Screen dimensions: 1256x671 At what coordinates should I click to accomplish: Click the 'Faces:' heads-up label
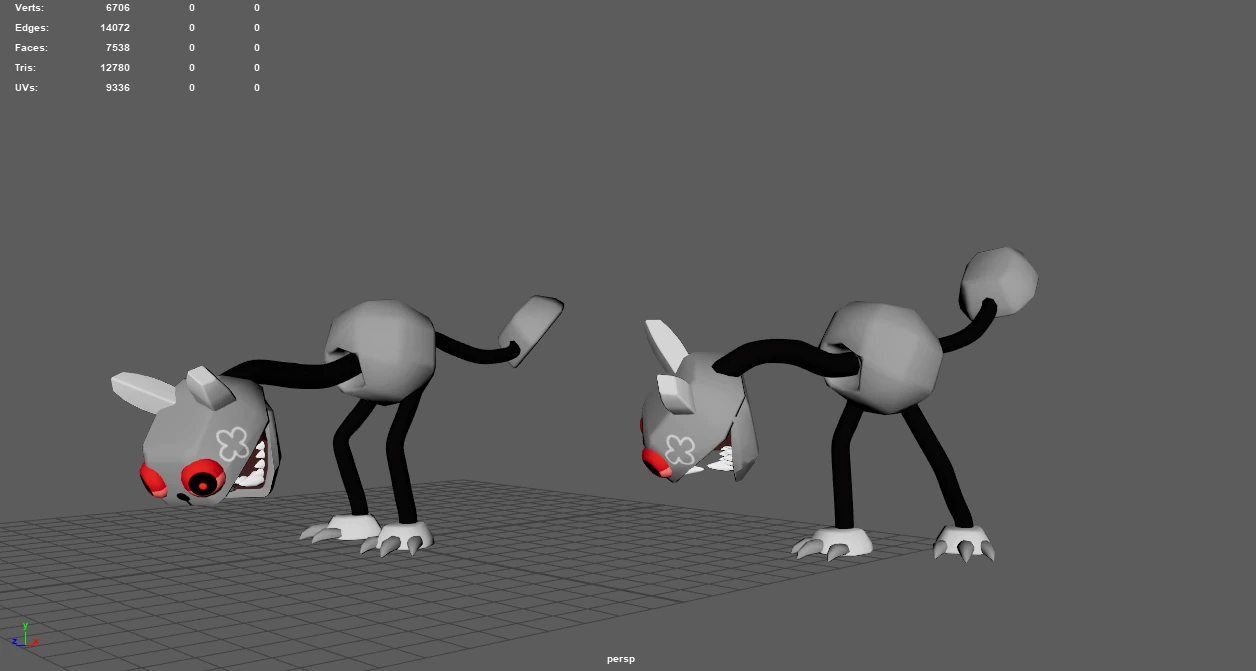coord(31,48)
